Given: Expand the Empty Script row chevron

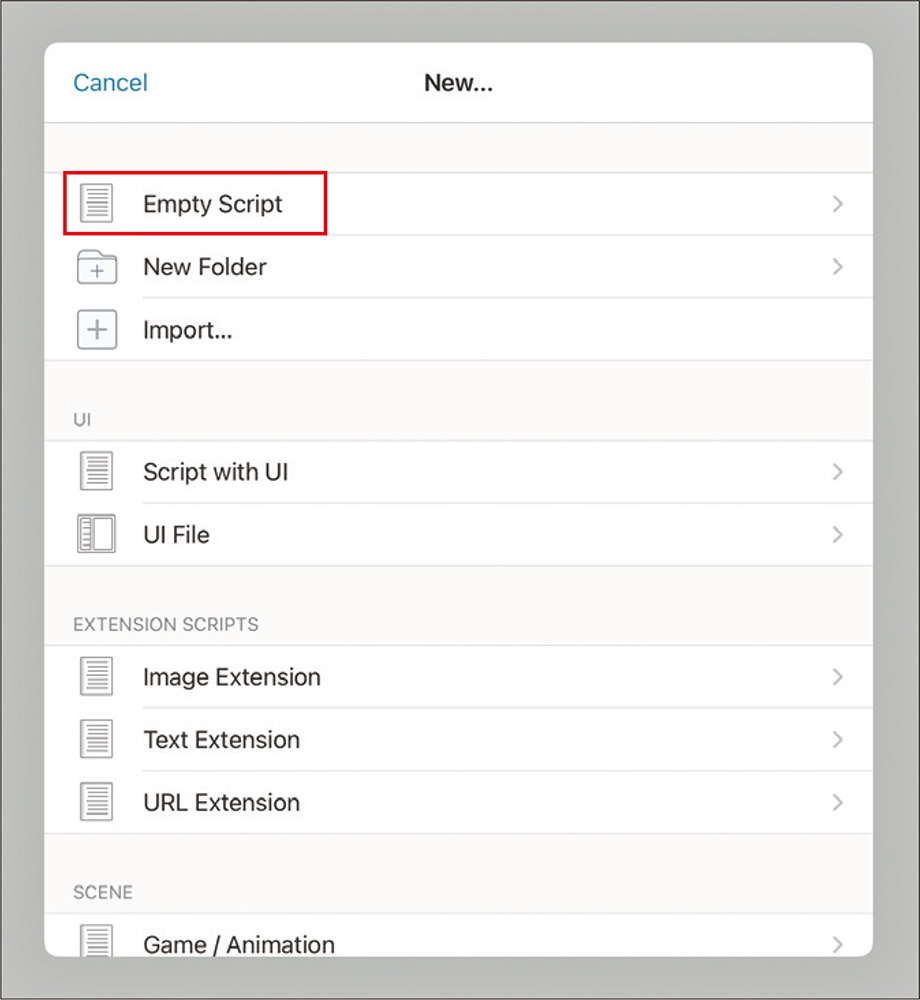Looking at the screenshot, I should [x=838, y=204].
